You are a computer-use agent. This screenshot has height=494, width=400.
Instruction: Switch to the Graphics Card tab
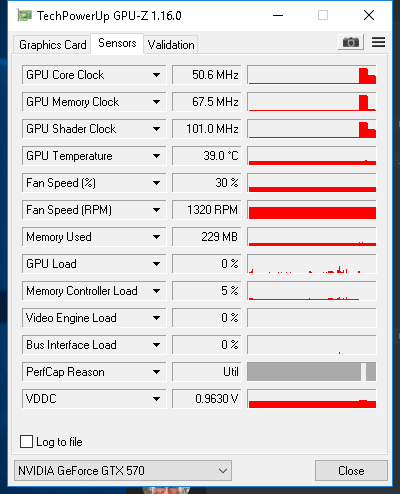click(x=52, y=45)
